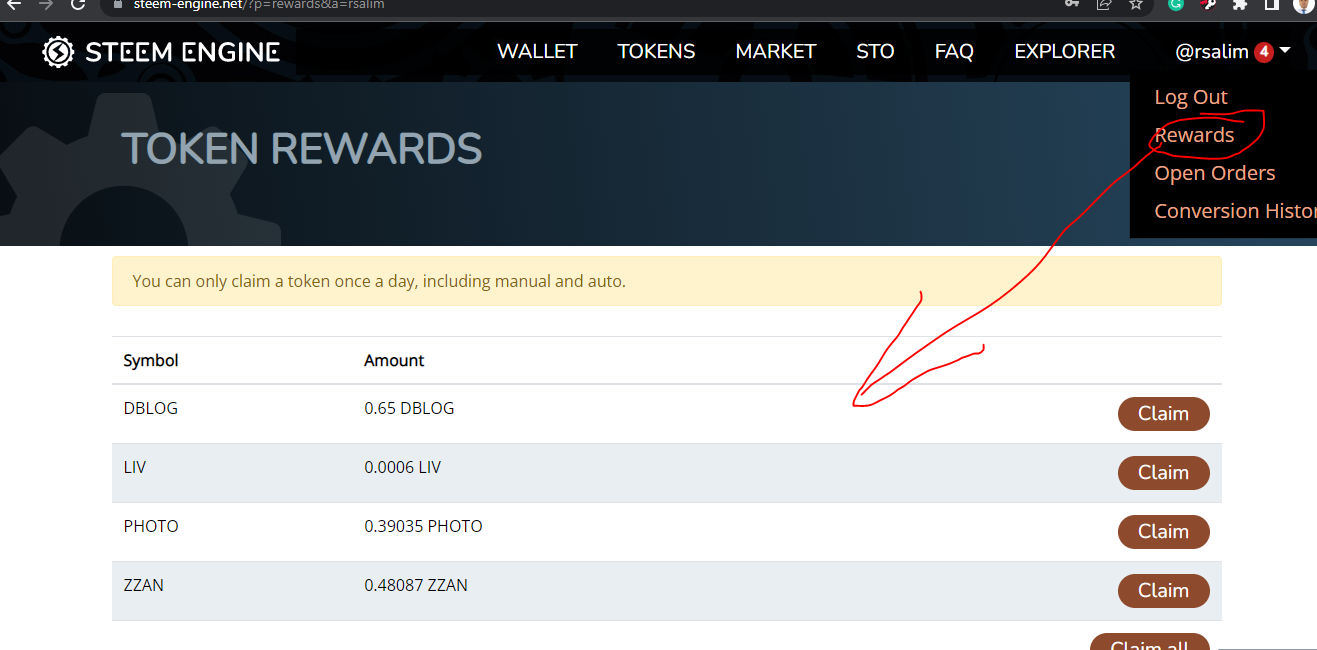Click the Steem Engine logo icon
The width and height of the screenshot is (1317, 650).
pos(58,52)
